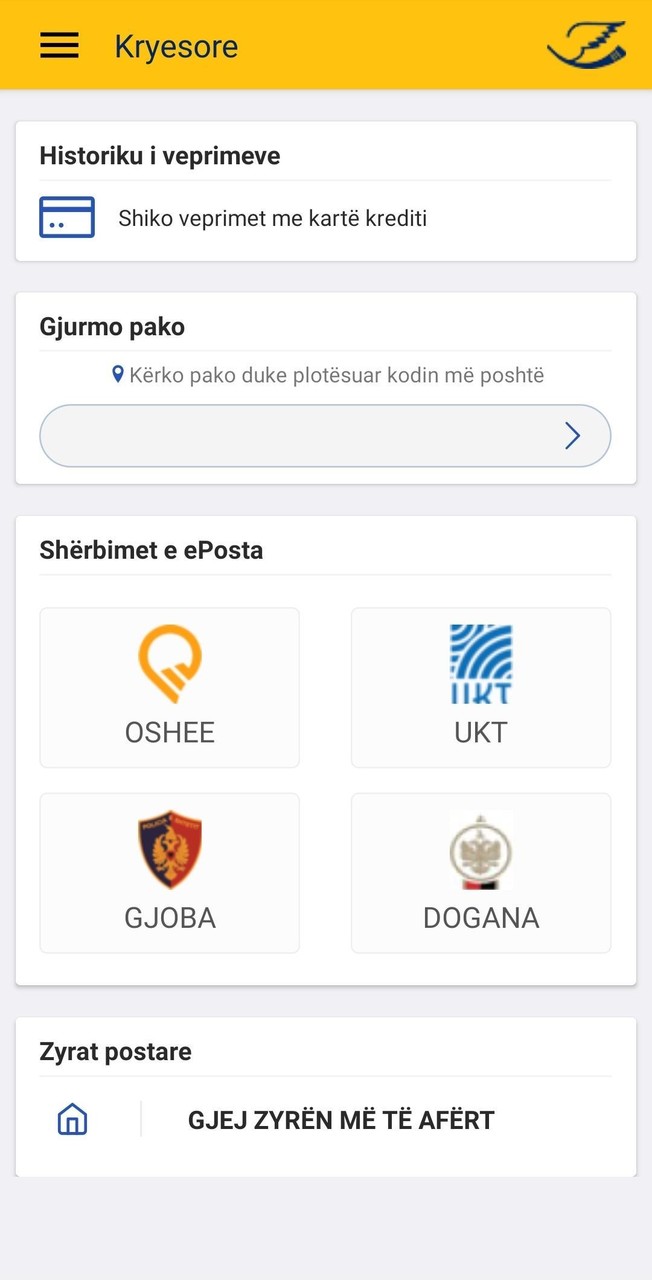
Task: Click the home icon under Zyrat postare
Action: coord(71,1119)
